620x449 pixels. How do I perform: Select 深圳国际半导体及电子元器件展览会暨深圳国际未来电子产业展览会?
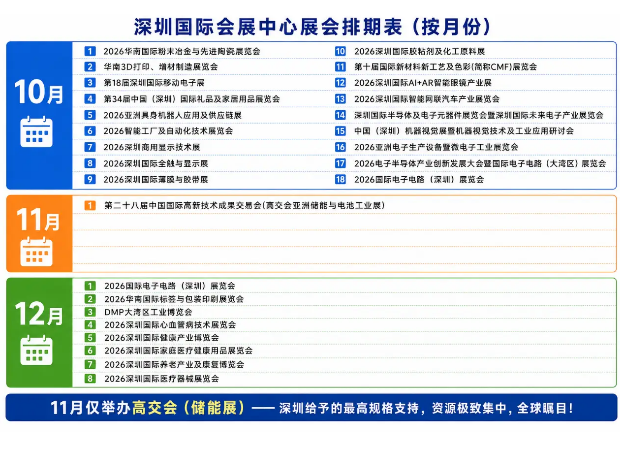479,115
